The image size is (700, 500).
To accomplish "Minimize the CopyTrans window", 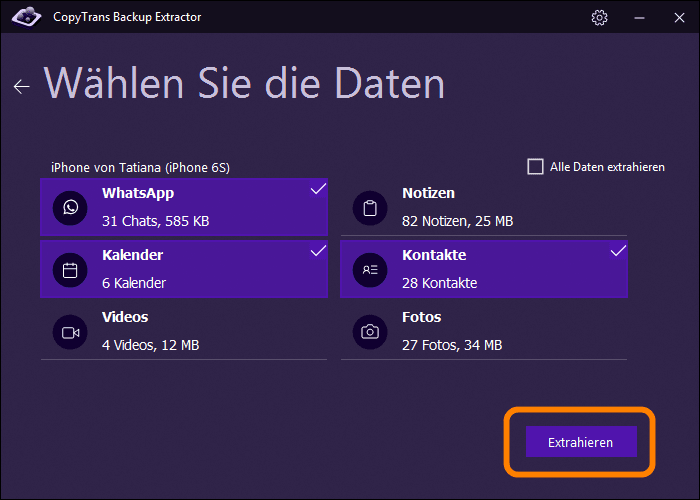I will pyautogui.click(x=639, y=18).
